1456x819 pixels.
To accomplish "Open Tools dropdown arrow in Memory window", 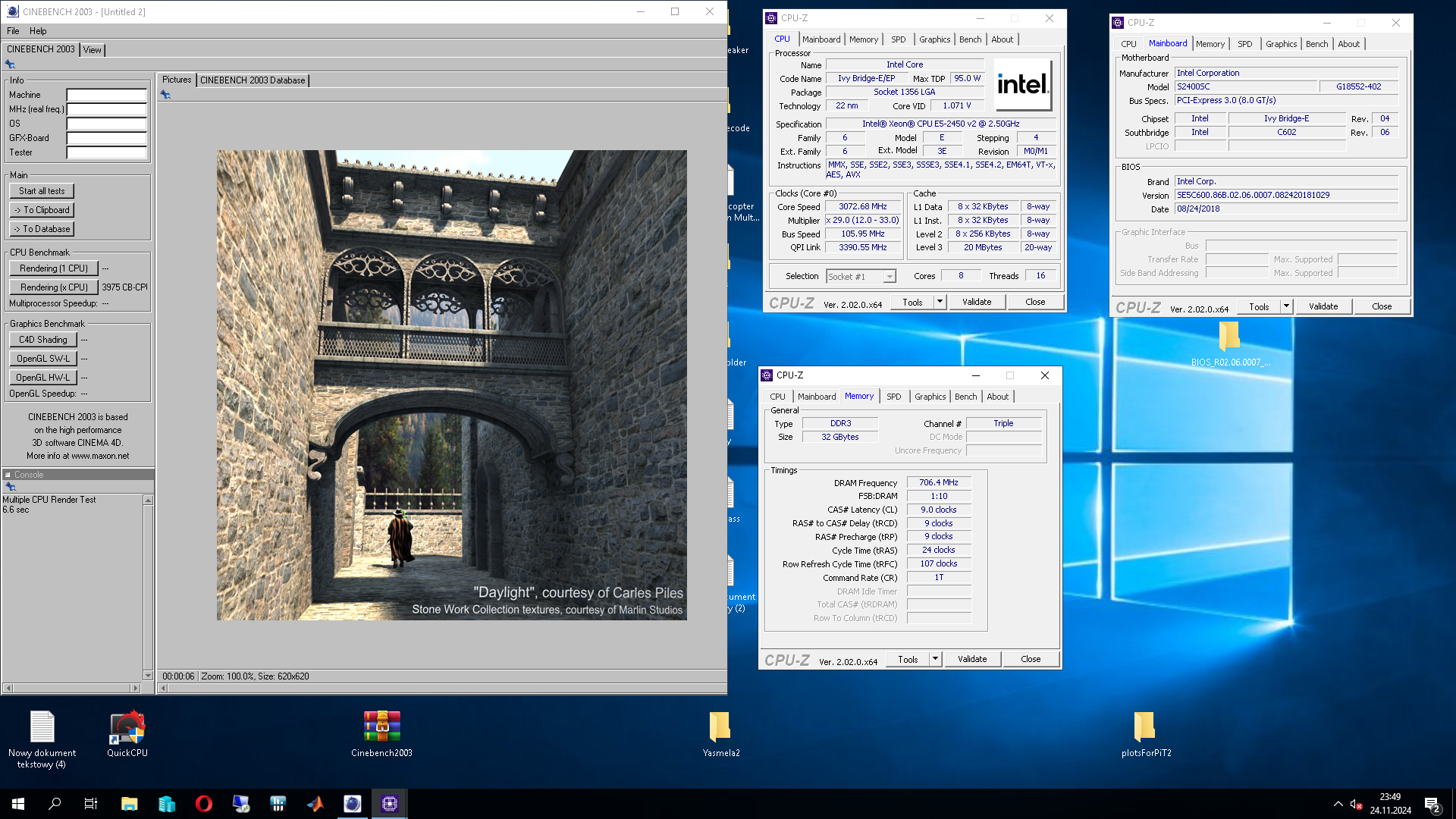I will tap(935, 659).
